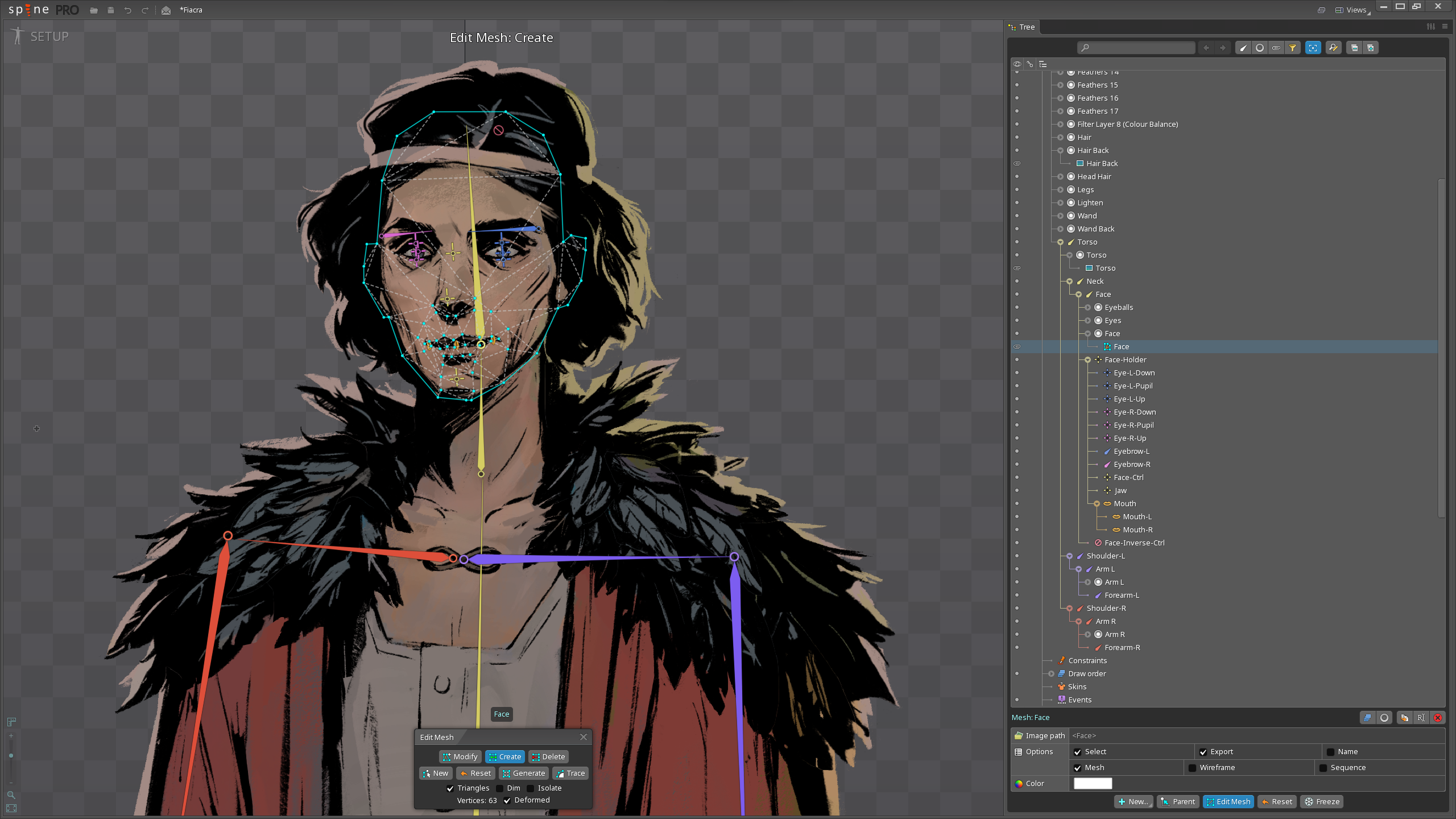Click the slot circle icon in Mesh: Face header

click(x=1384, y=718)
